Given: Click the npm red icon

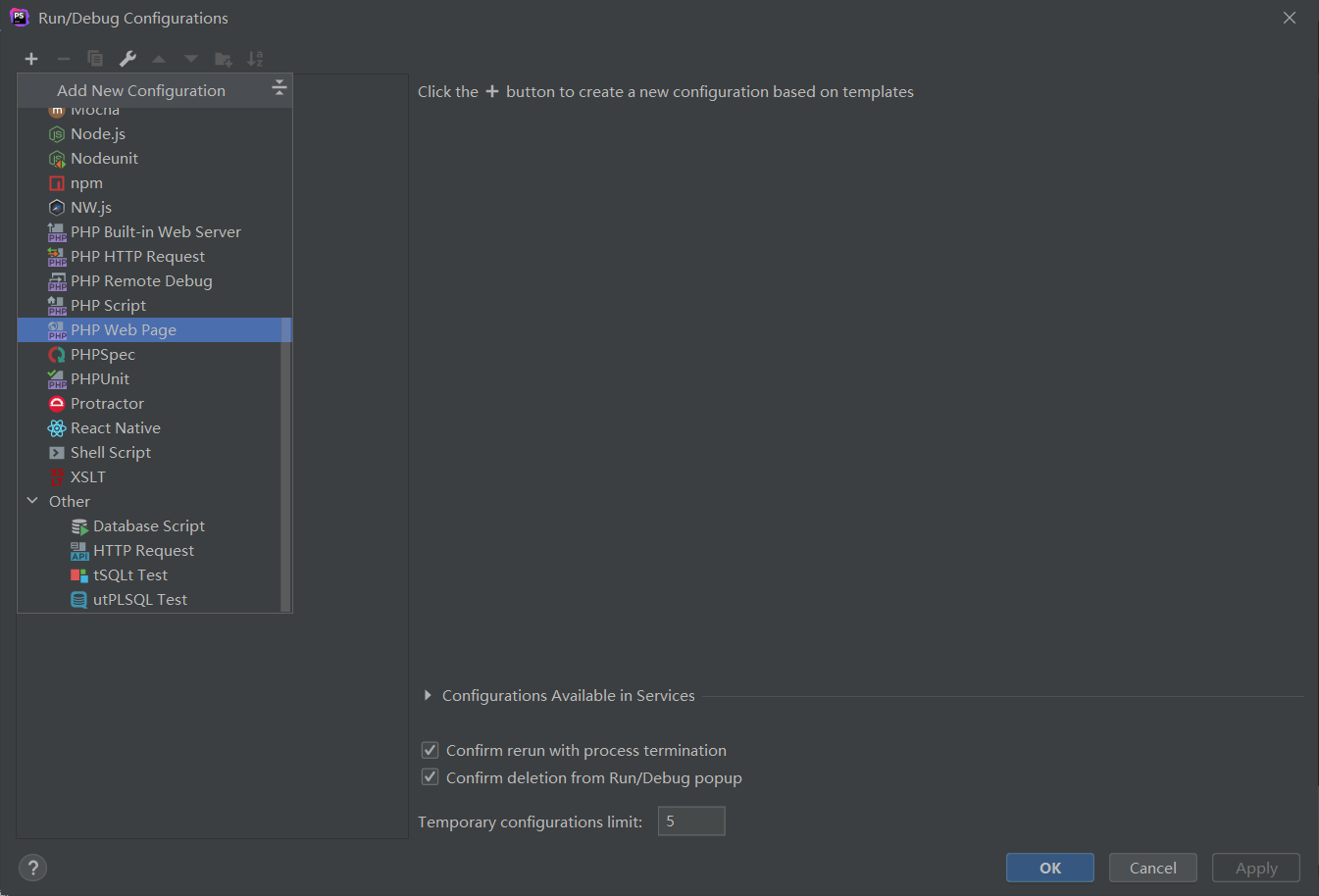Looking at the screenshot, I should [57, 183].
